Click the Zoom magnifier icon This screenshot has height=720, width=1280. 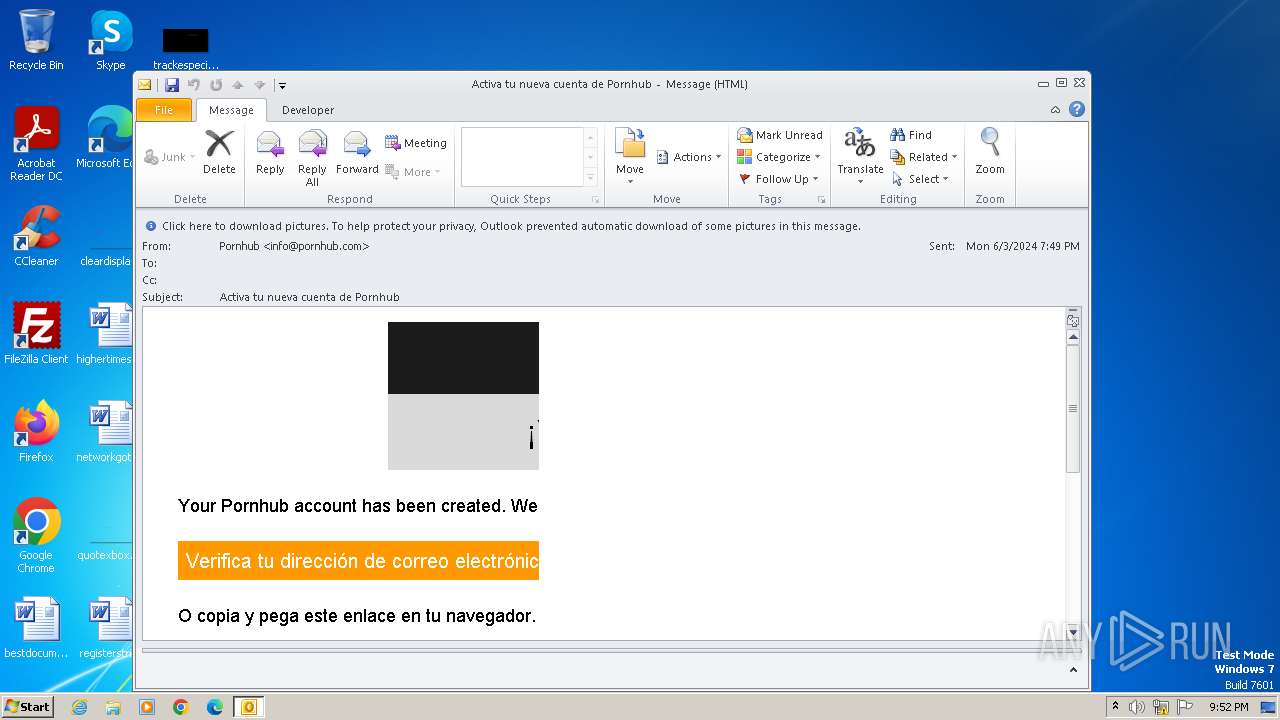(x=990, y=152)
